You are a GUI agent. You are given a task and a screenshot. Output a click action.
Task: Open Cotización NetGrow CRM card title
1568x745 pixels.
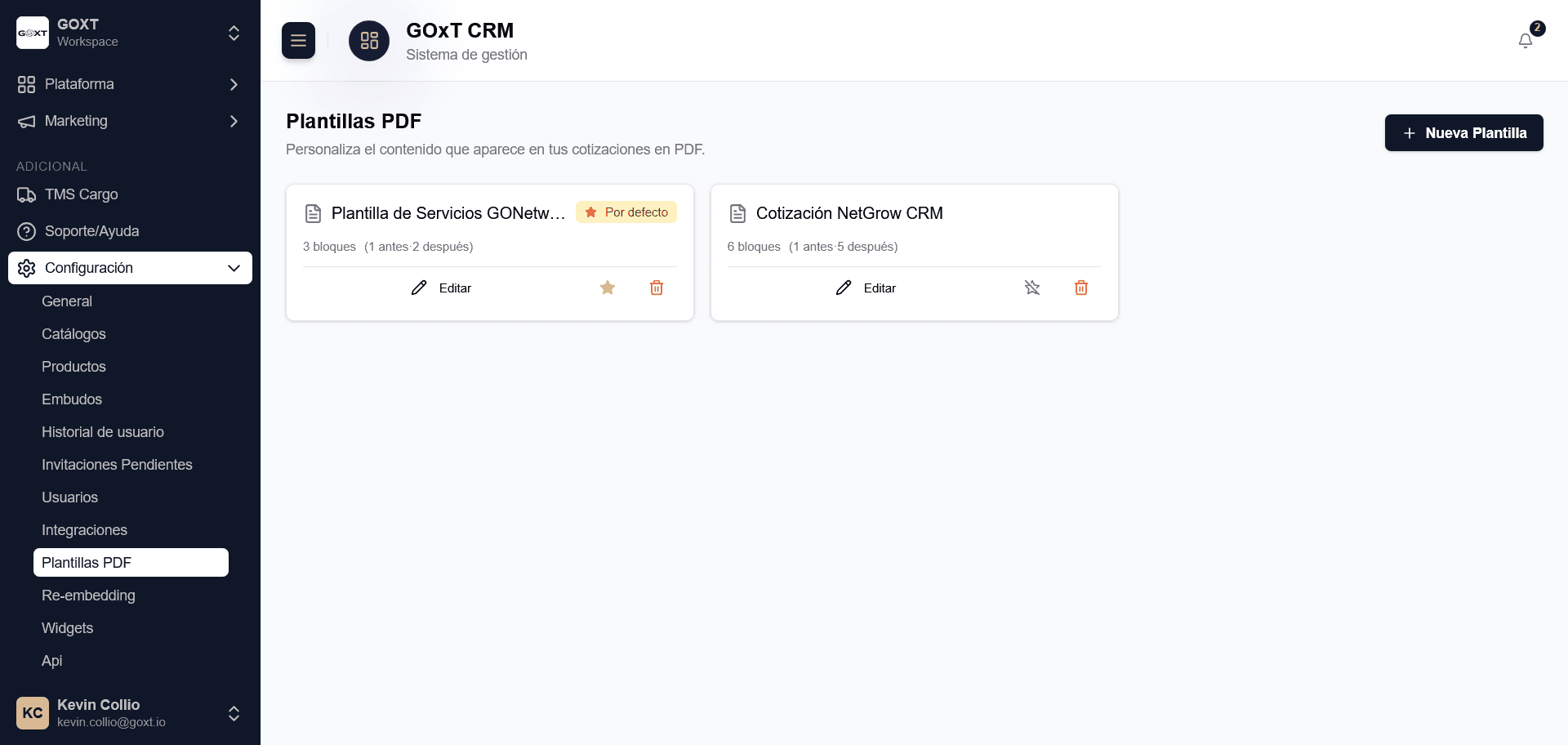pyautogui.click(x=849, y=213)
